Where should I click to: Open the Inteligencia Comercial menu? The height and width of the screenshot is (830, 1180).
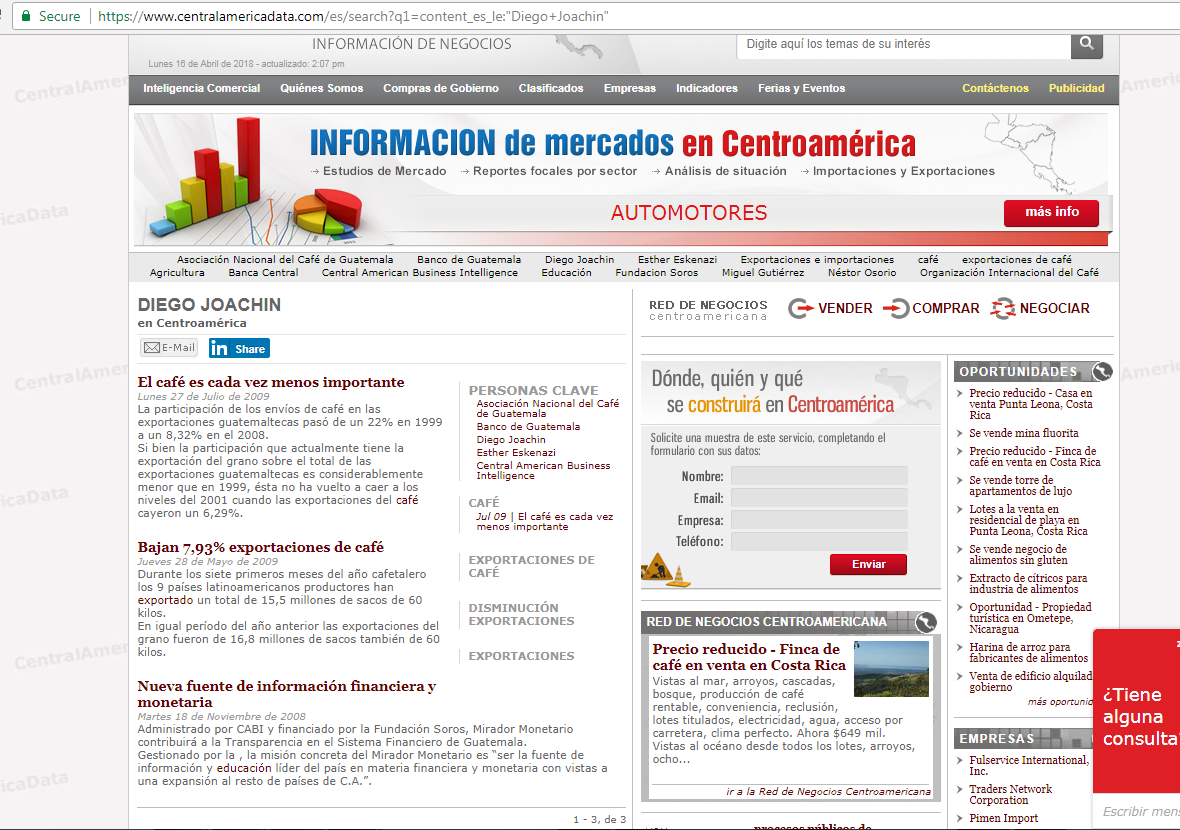tap(201, 88)
